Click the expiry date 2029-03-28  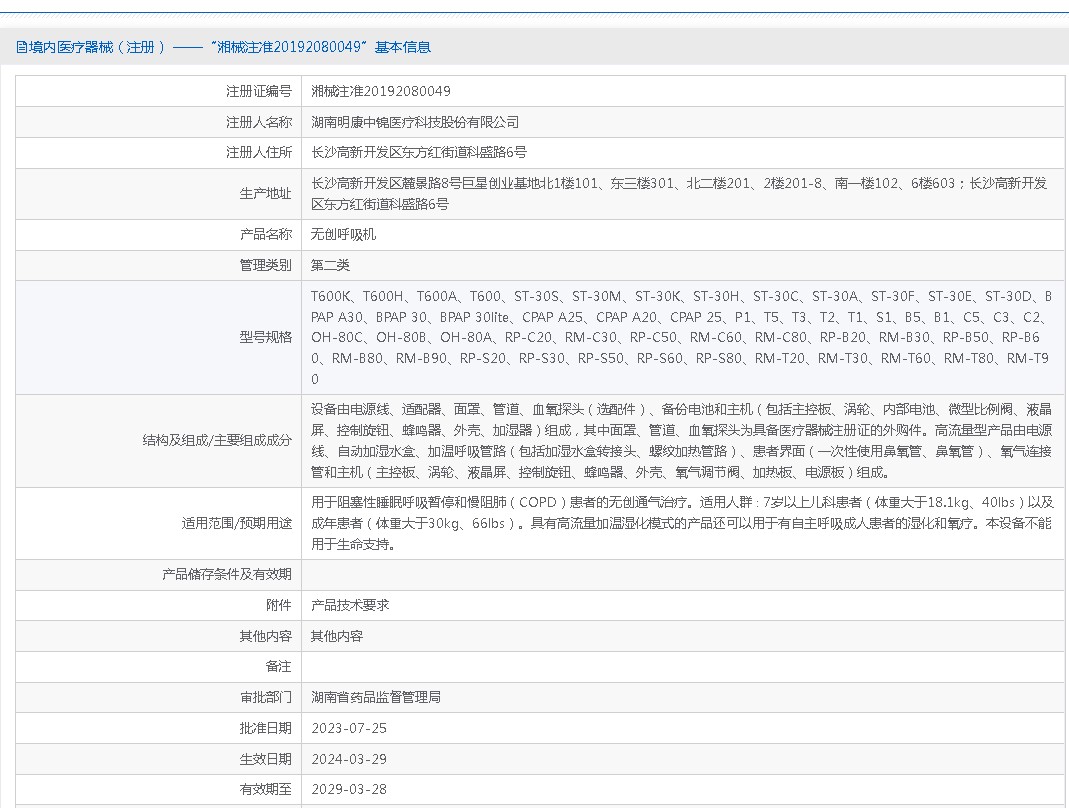(x=349, y=789)
